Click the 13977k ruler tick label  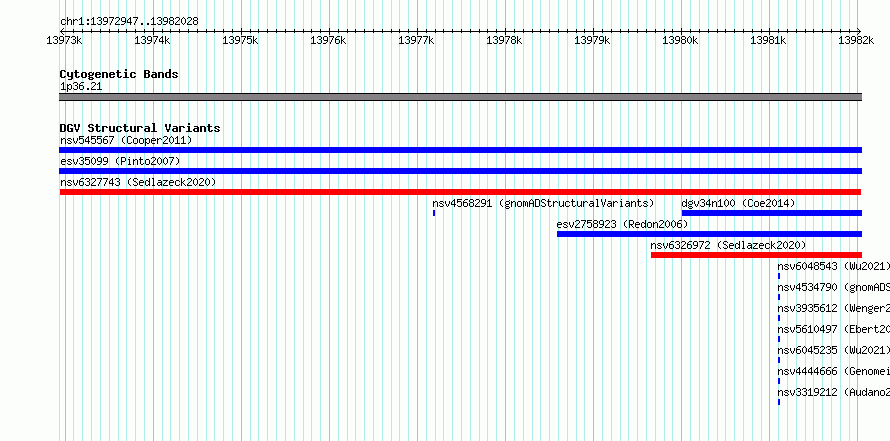pyautogui.click(x=416, y=40)
